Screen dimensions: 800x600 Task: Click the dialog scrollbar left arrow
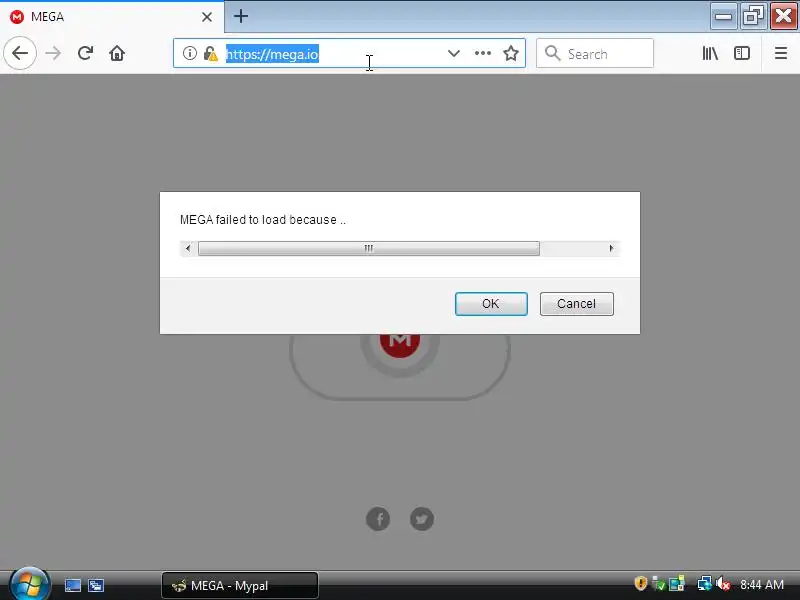pos(188,248)
